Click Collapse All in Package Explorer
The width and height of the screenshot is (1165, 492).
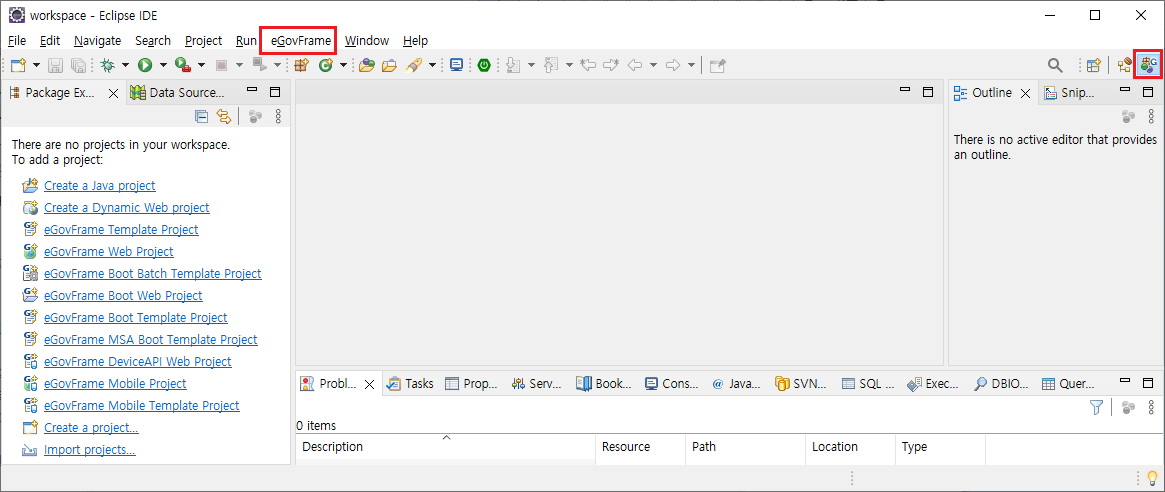click(201, 116)
